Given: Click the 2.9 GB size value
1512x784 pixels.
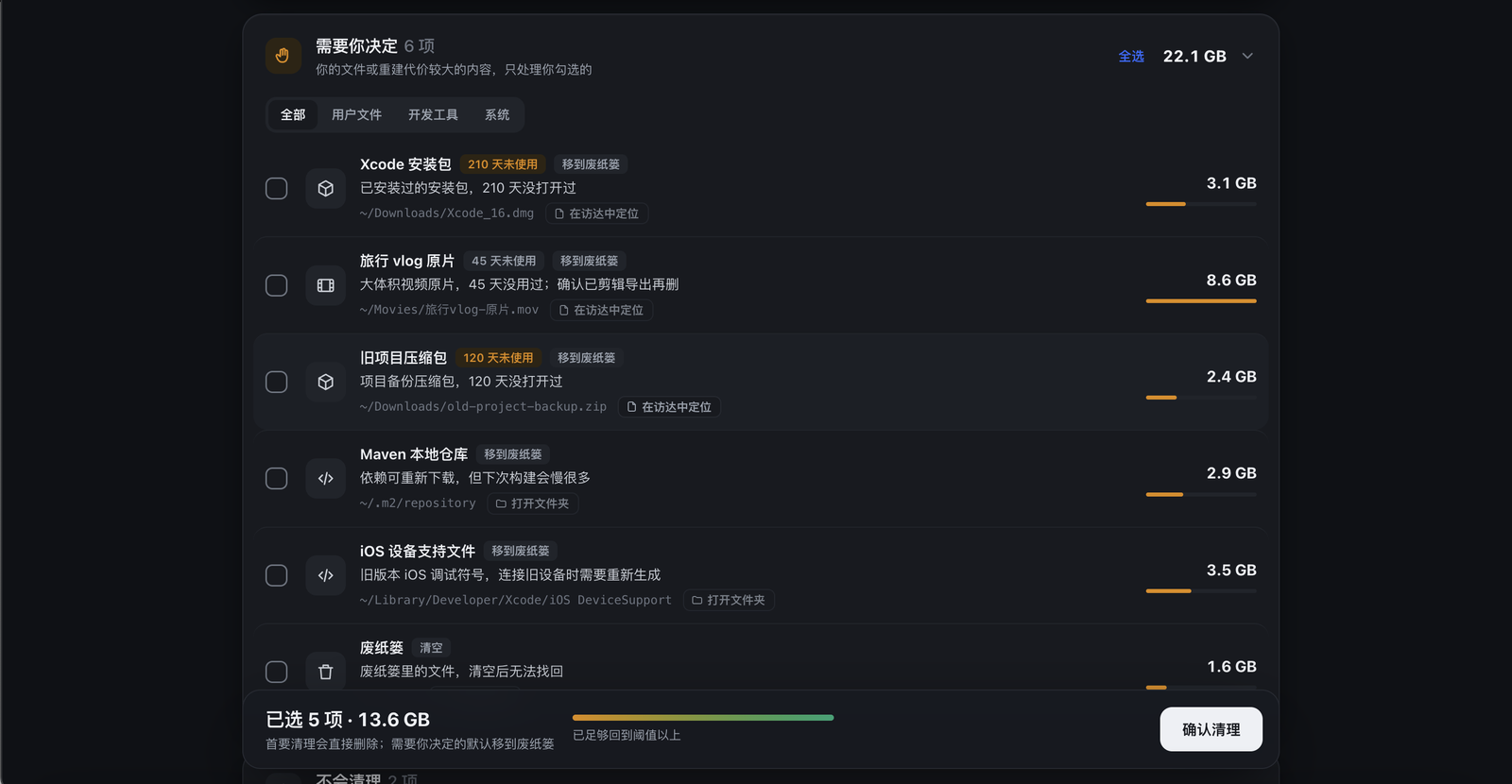Looking at the screenshot, I should (1231, 473).
